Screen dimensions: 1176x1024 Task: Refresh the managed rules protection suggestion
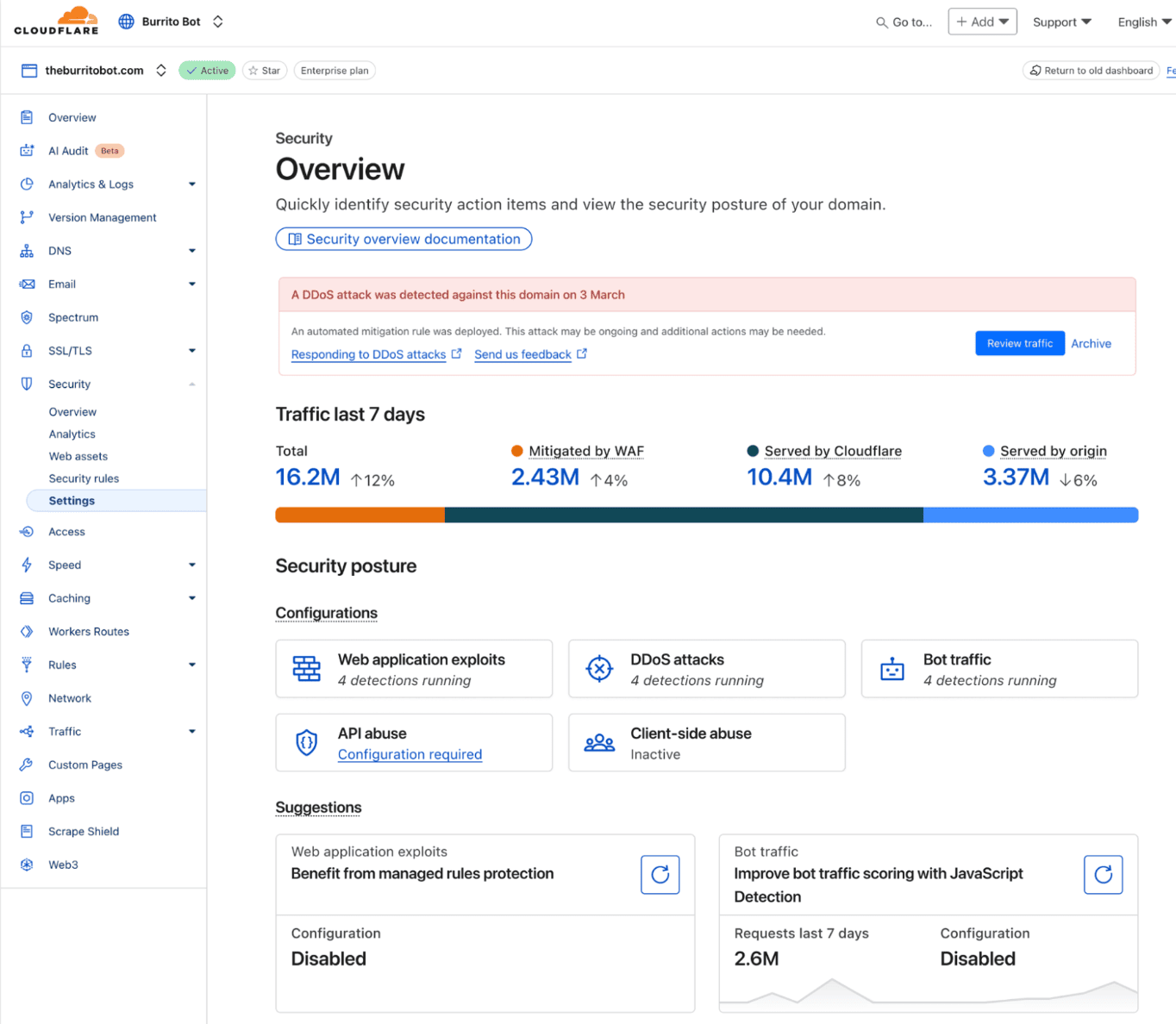pyautogui.click(x=660, y=875)
